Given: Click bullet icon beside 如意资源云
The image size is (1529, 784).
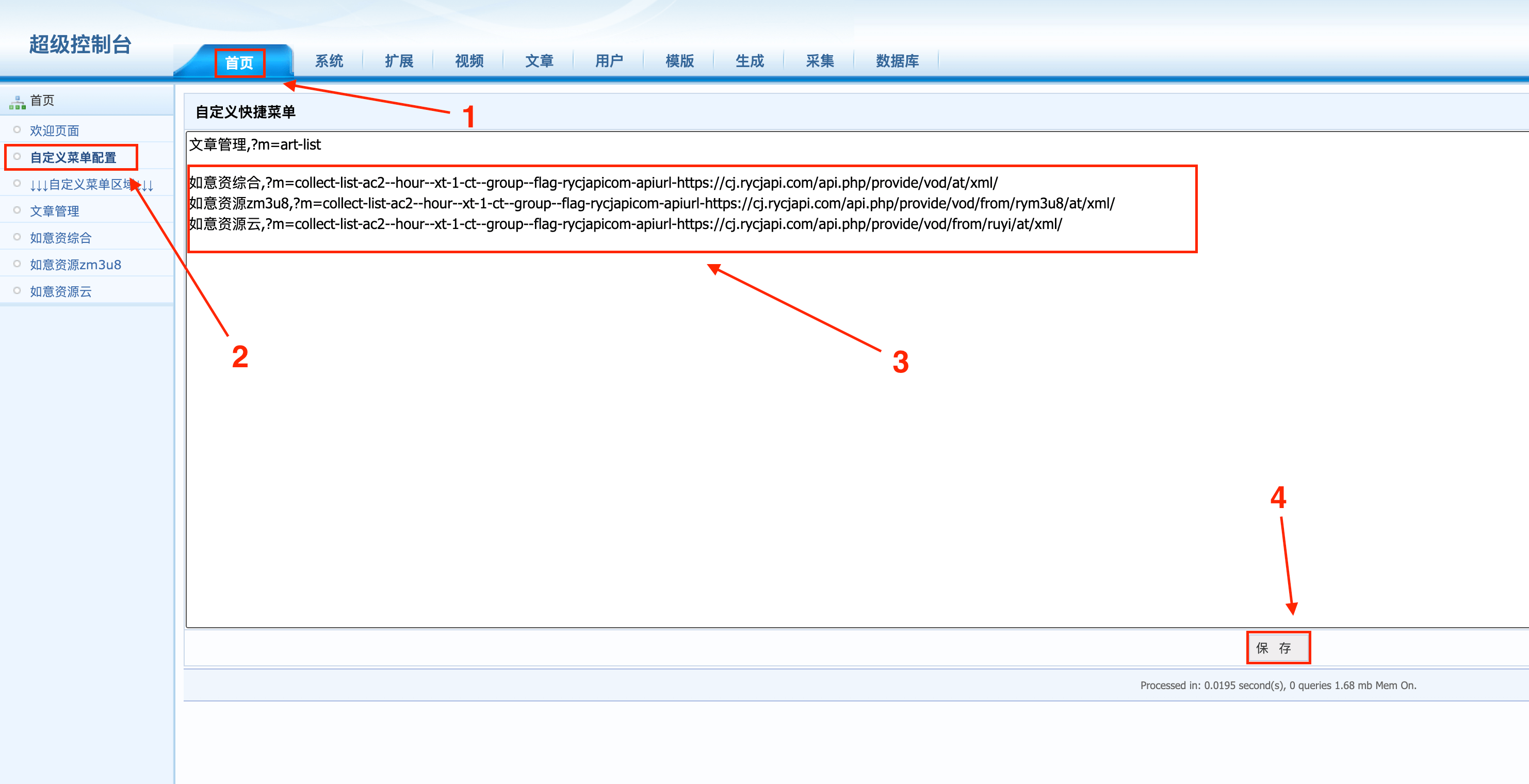Looking at the screenshot, I should [17, 291].
